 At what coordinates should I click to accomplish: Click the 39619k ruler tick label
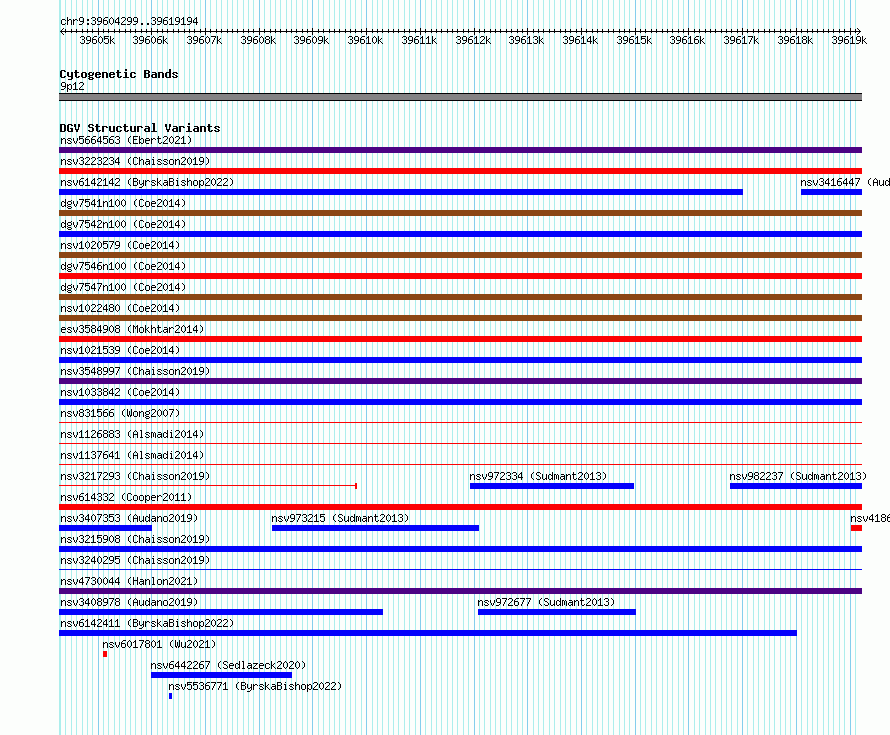tap(849, 40)
